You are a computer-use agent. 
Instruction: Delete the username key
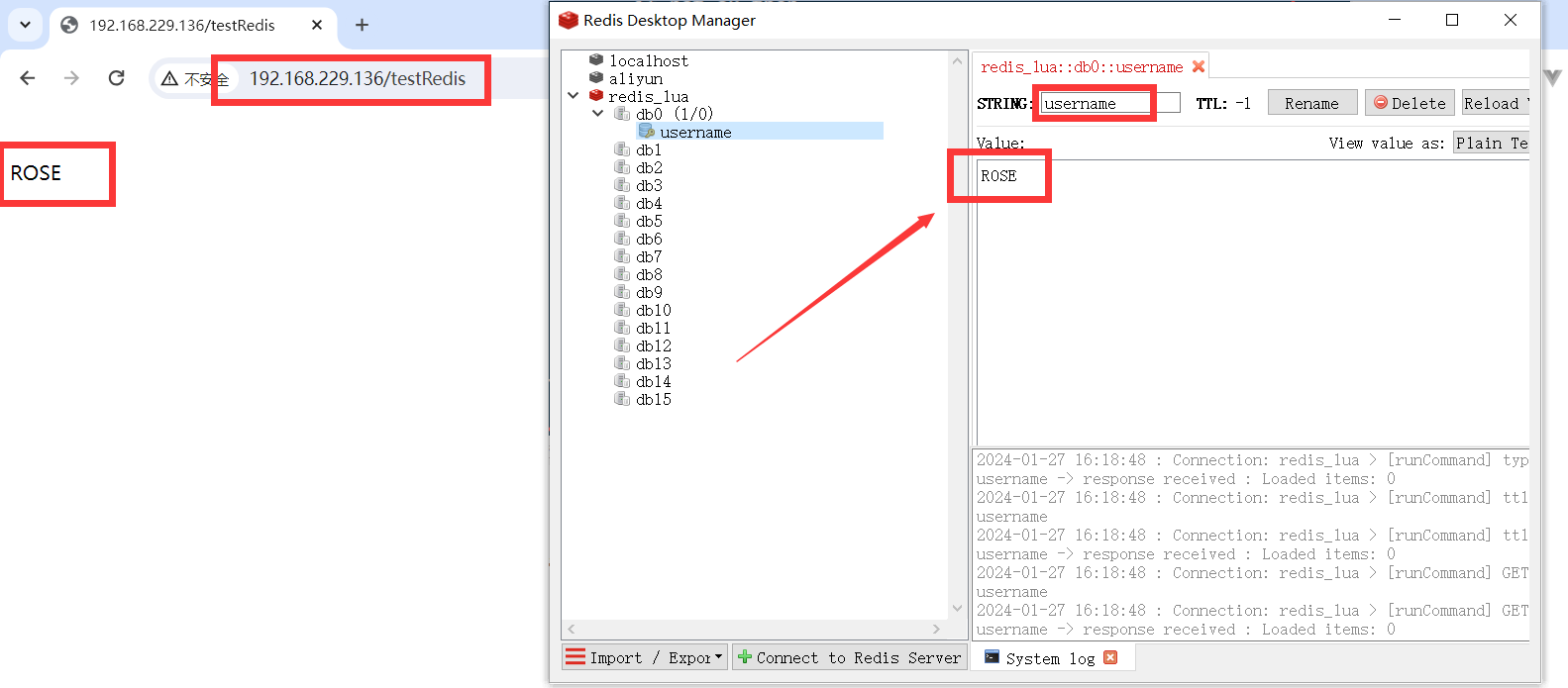(x=1410, y=103)
